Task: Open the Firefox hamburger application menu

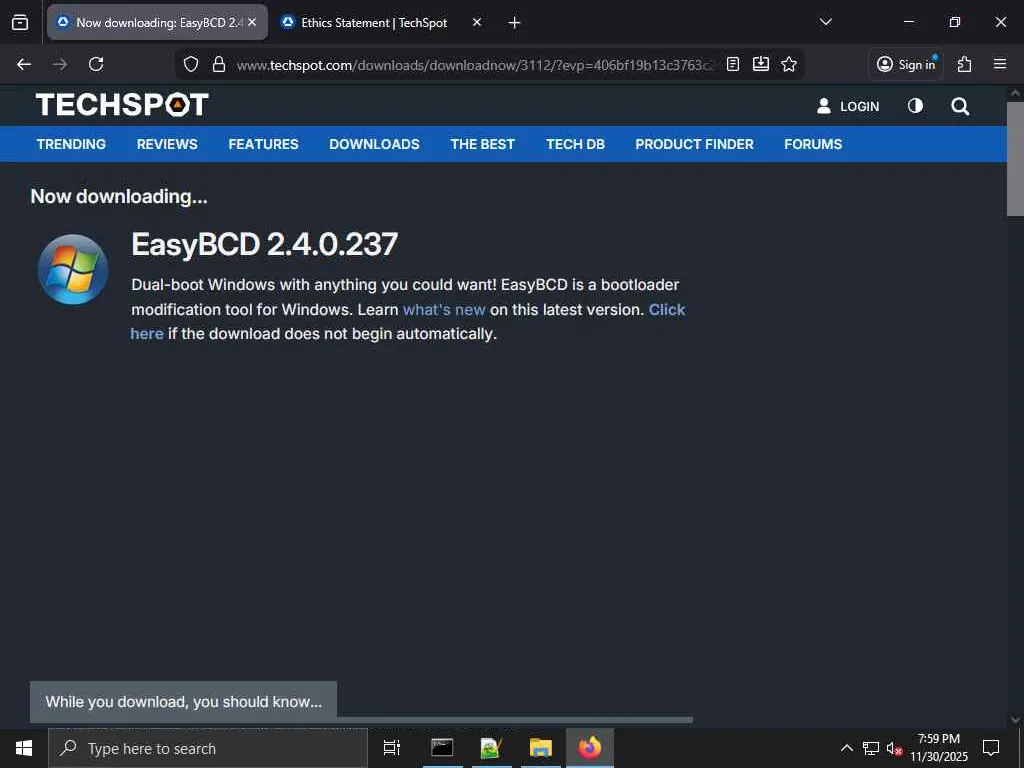Action: [x=1000, y=64]
